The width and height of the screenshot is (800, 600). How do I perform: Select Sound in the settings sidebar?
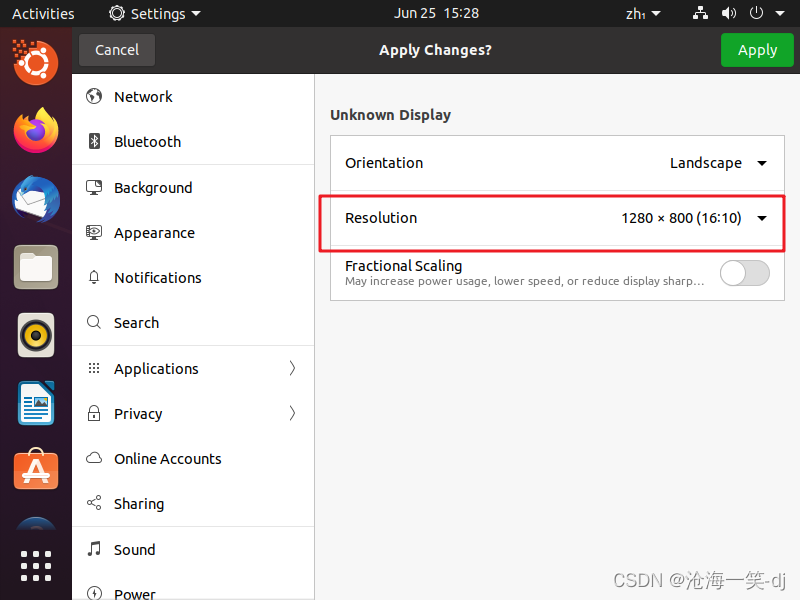coord(135,549)
